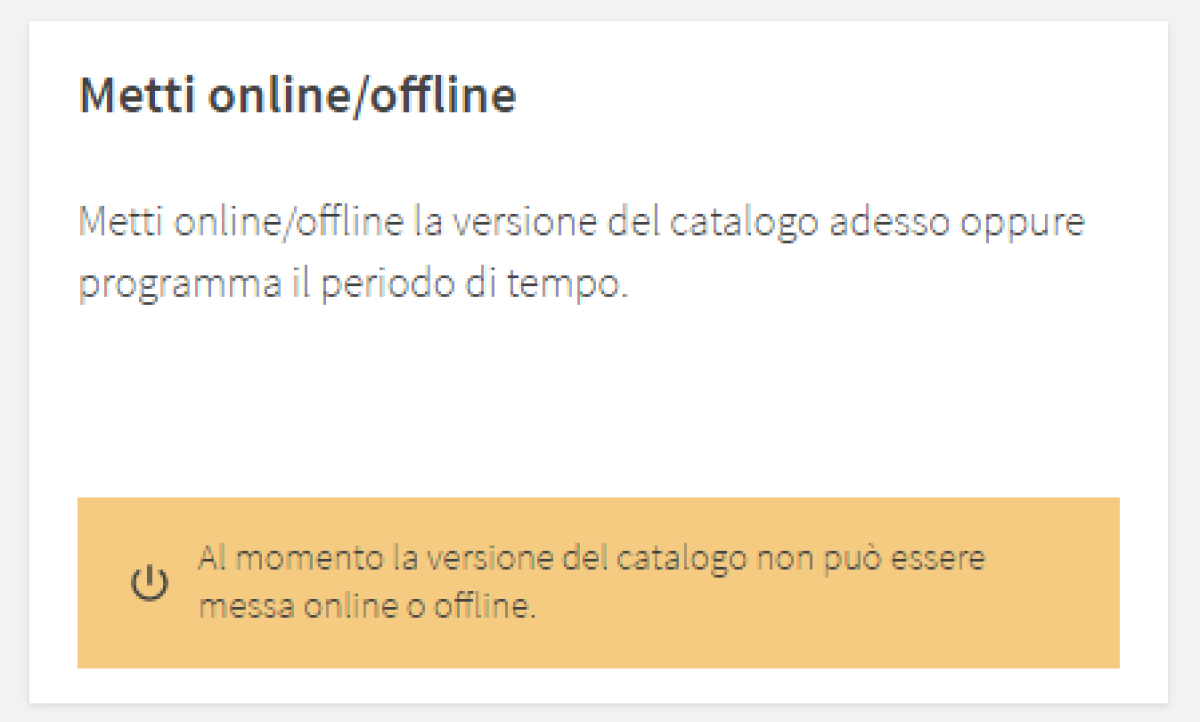
Task: Click "messa online o offline." banner line
Action: [367, 607]
